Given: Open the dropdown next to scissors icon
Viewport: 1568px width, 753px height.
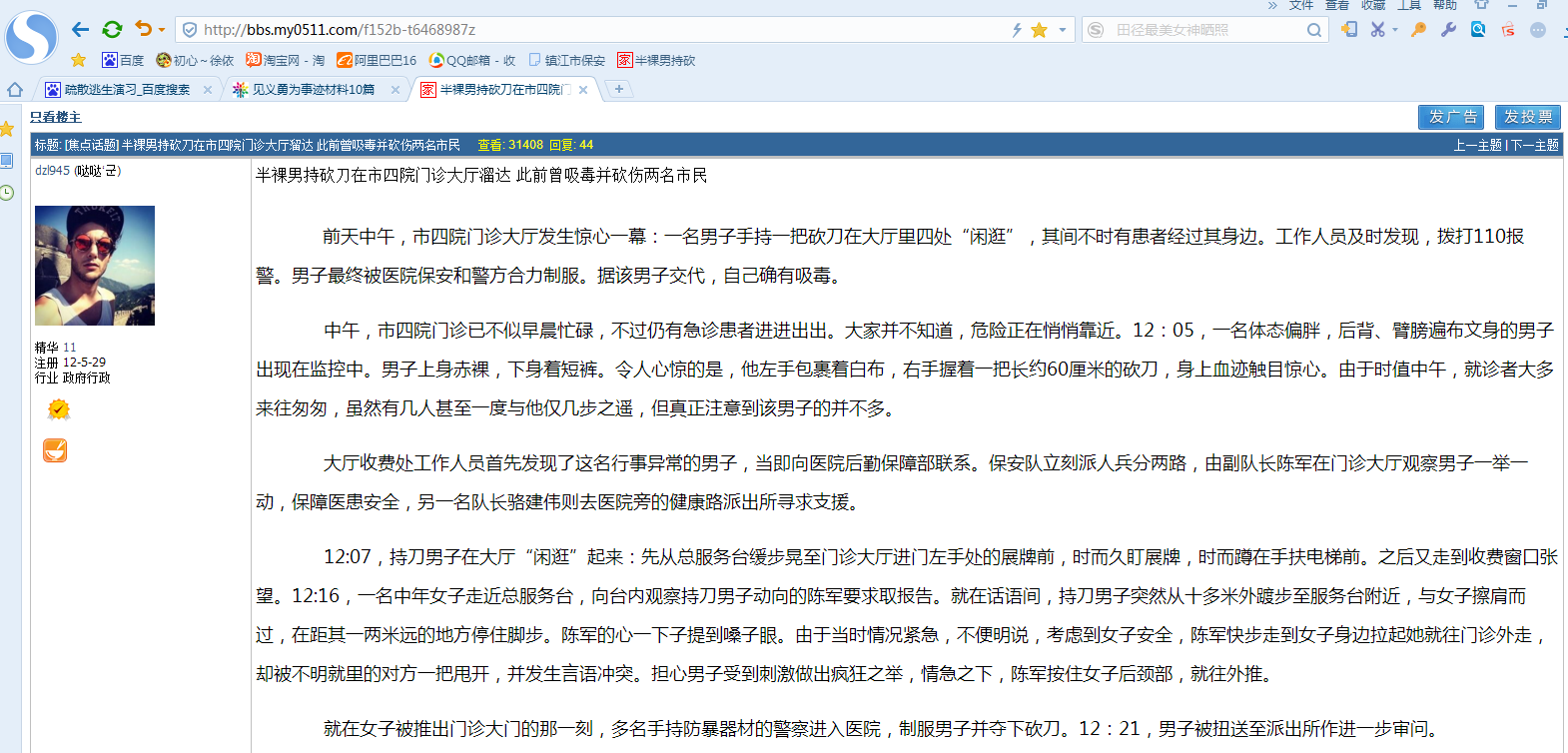Looking at the screenshot, I should [1395, 30].
